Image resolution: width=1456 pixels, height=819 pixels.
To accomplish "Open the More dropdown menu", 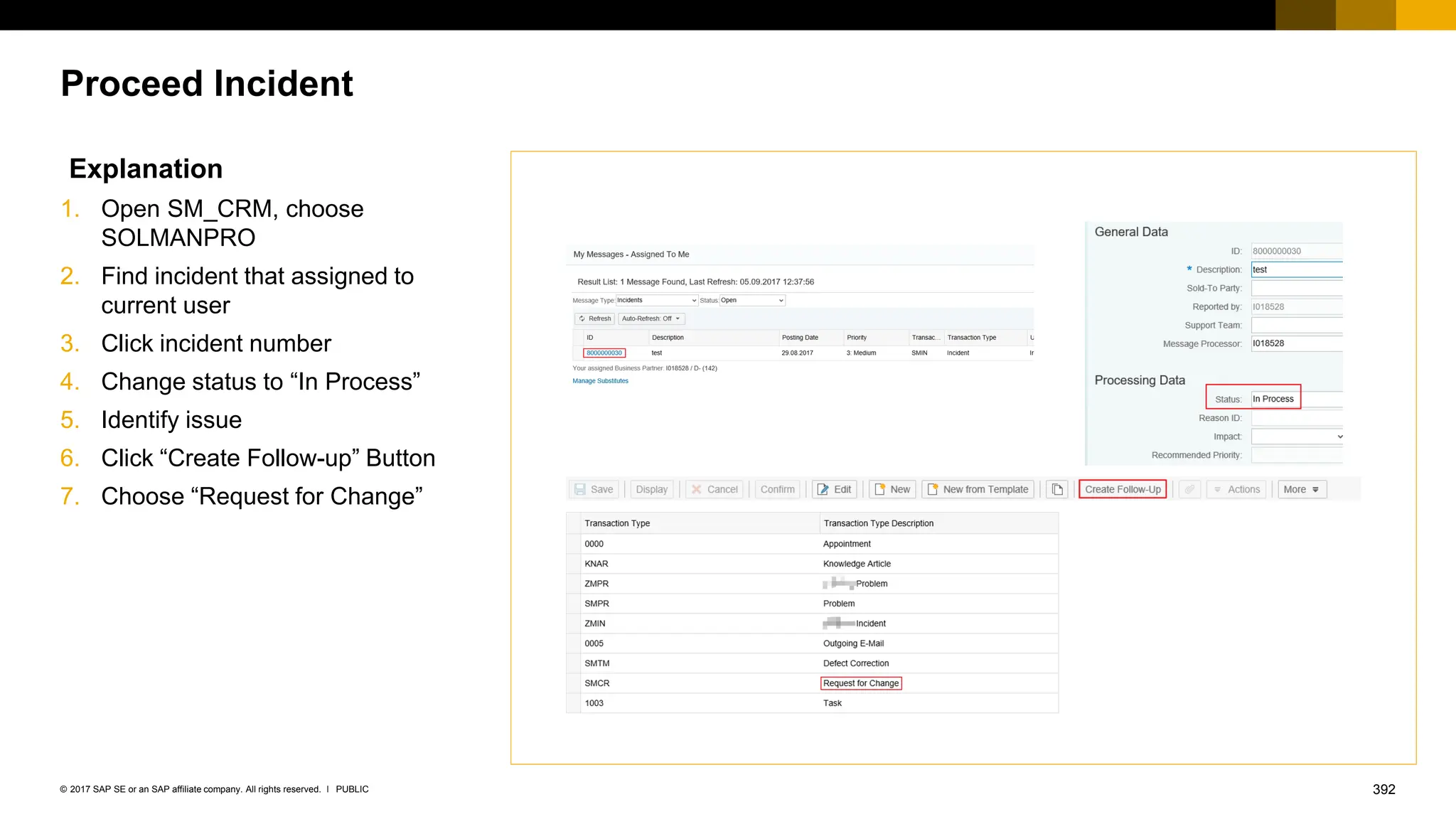I will (x=1302, y=489).
